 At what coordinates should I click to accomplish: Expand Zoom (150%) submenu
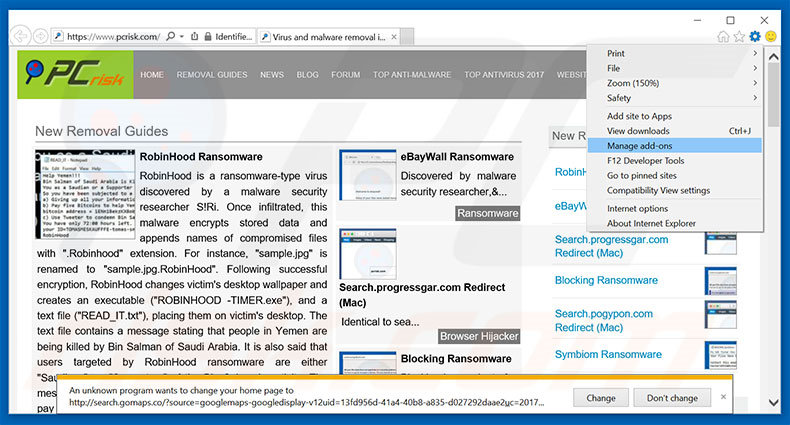pos(675,83)
